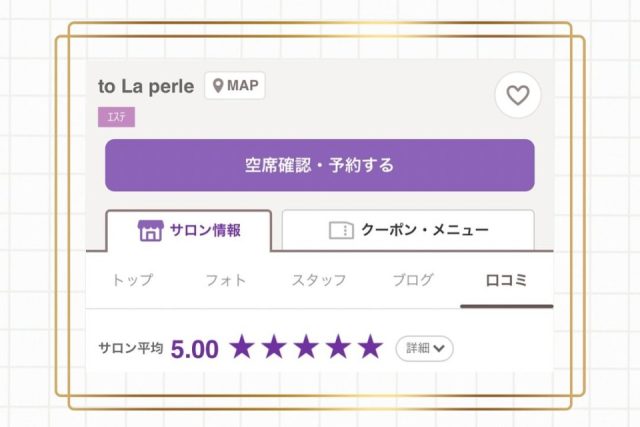This screenshot has height=427, width=640.
Task: Click the third purple rating star
Action: coord(307,347)
